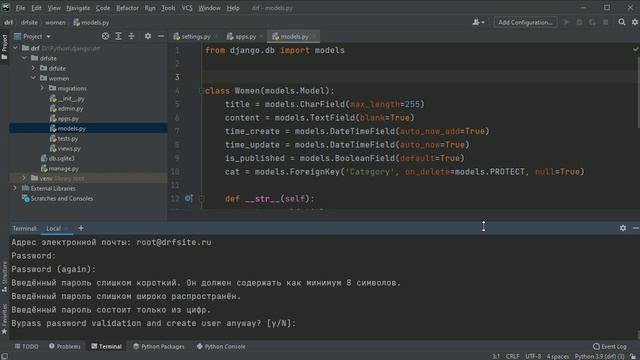Collapse the drf root folder
The height and width of the screenshot is (360, 640).
16,48
